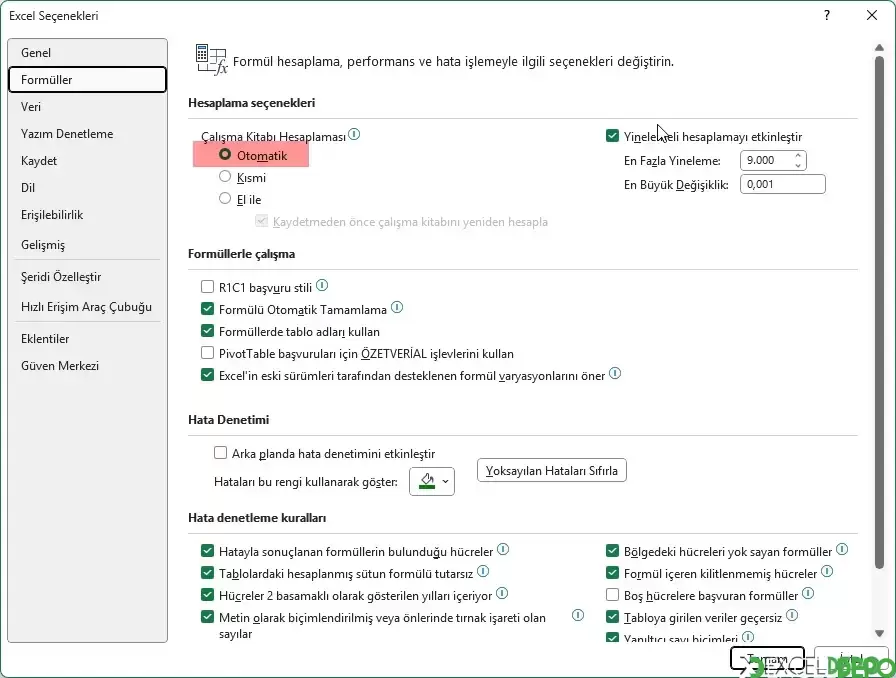
Task: Open the Genel options category
Action: (87, 53)
